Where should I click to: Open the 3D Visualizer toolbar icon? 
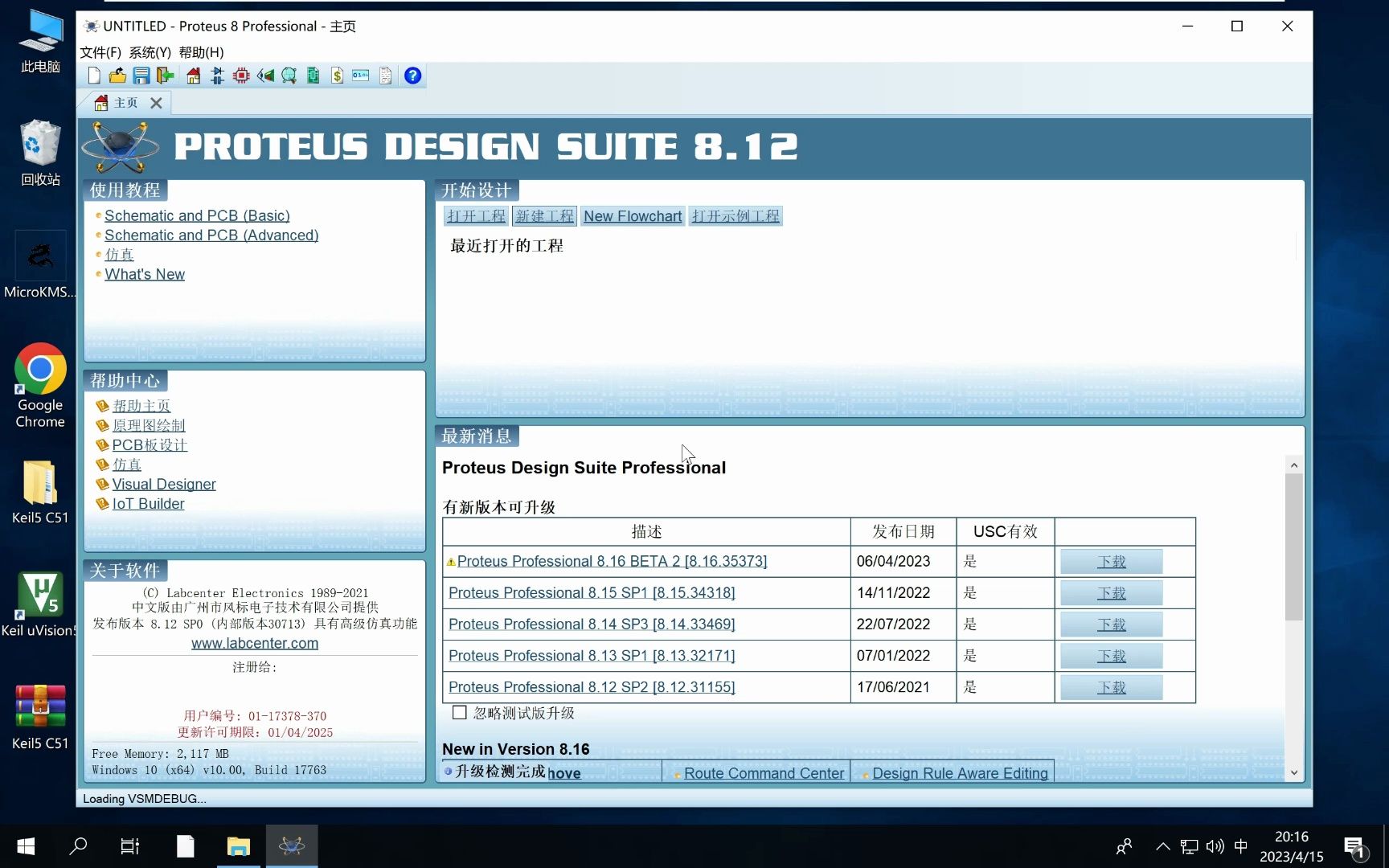pyautogui.click(x=265, y=76)
